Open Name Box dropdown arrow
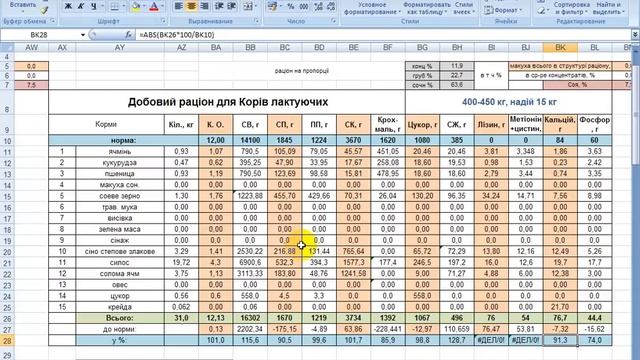 tap(83, 35)
